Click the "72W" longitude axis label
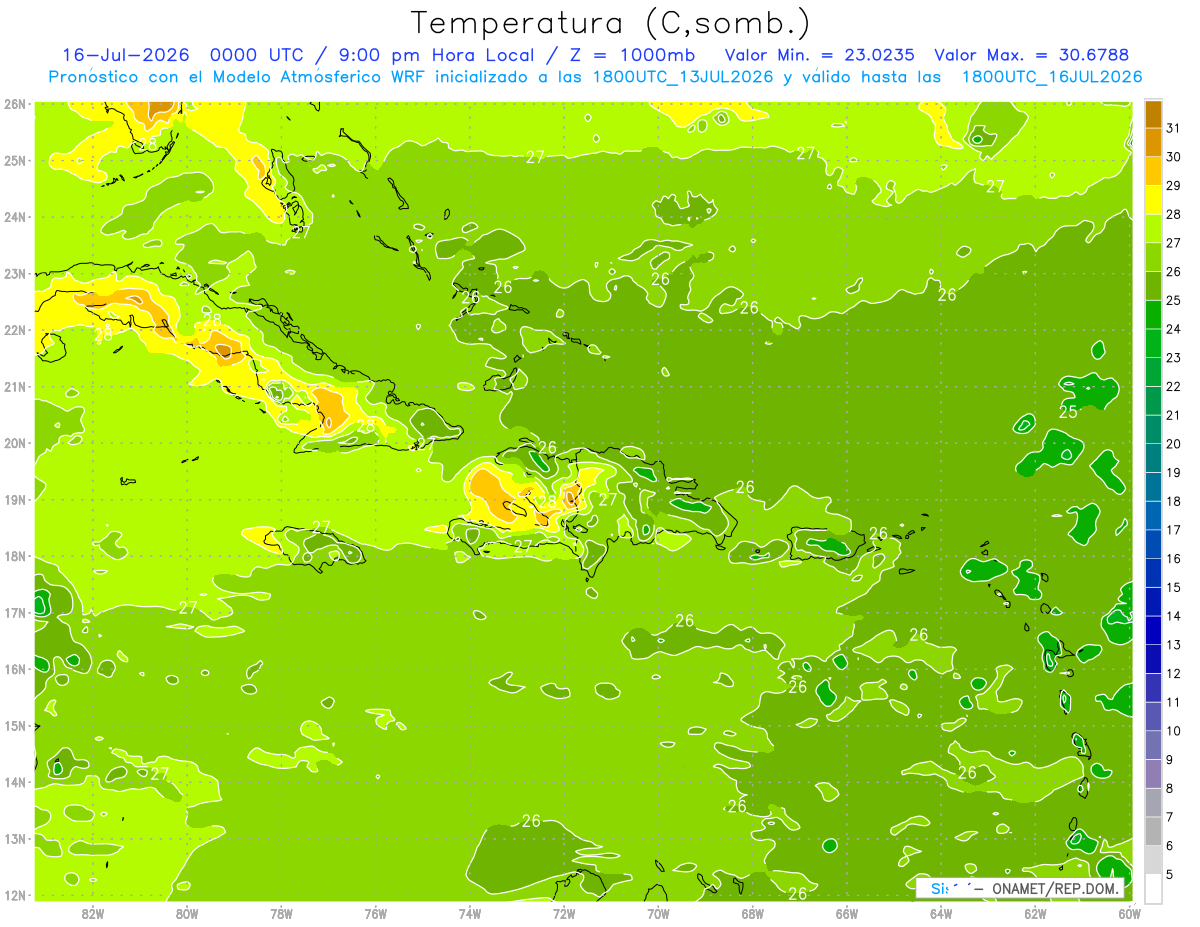 (x=564, y=913)
